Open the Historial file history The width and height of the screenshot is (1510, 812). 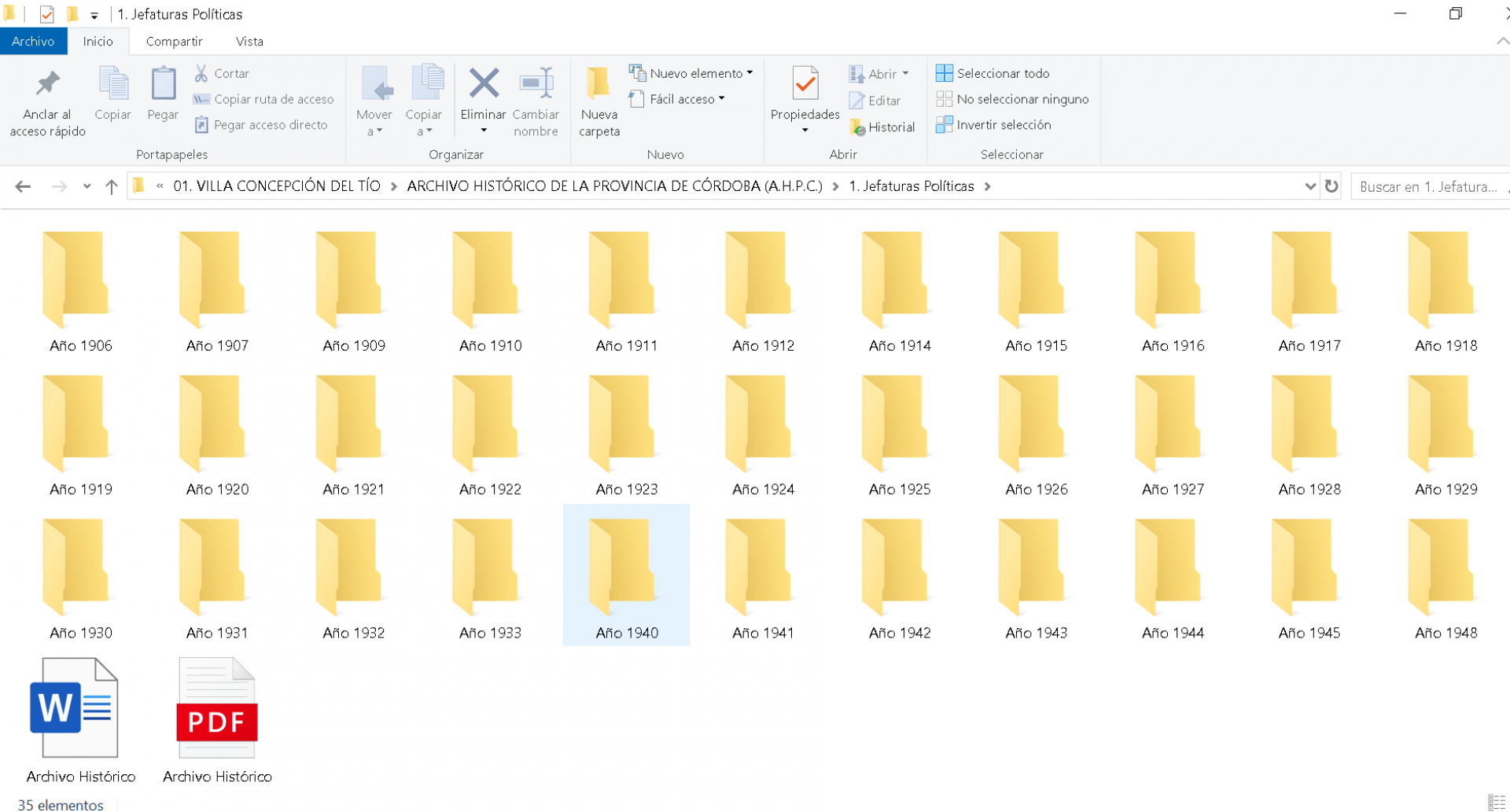click(882, 127)
